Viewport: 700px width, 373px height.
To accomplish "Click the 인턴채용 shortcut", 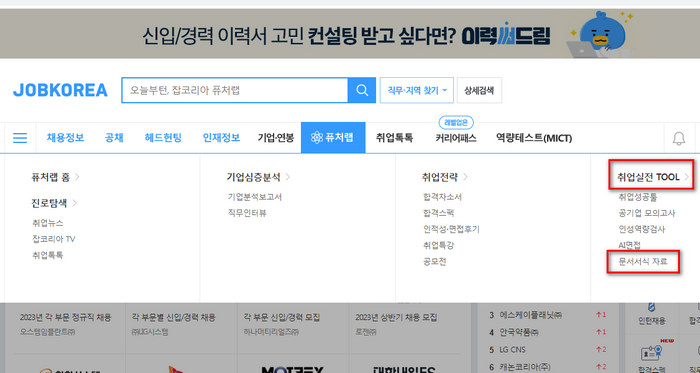I will (652, 315).
